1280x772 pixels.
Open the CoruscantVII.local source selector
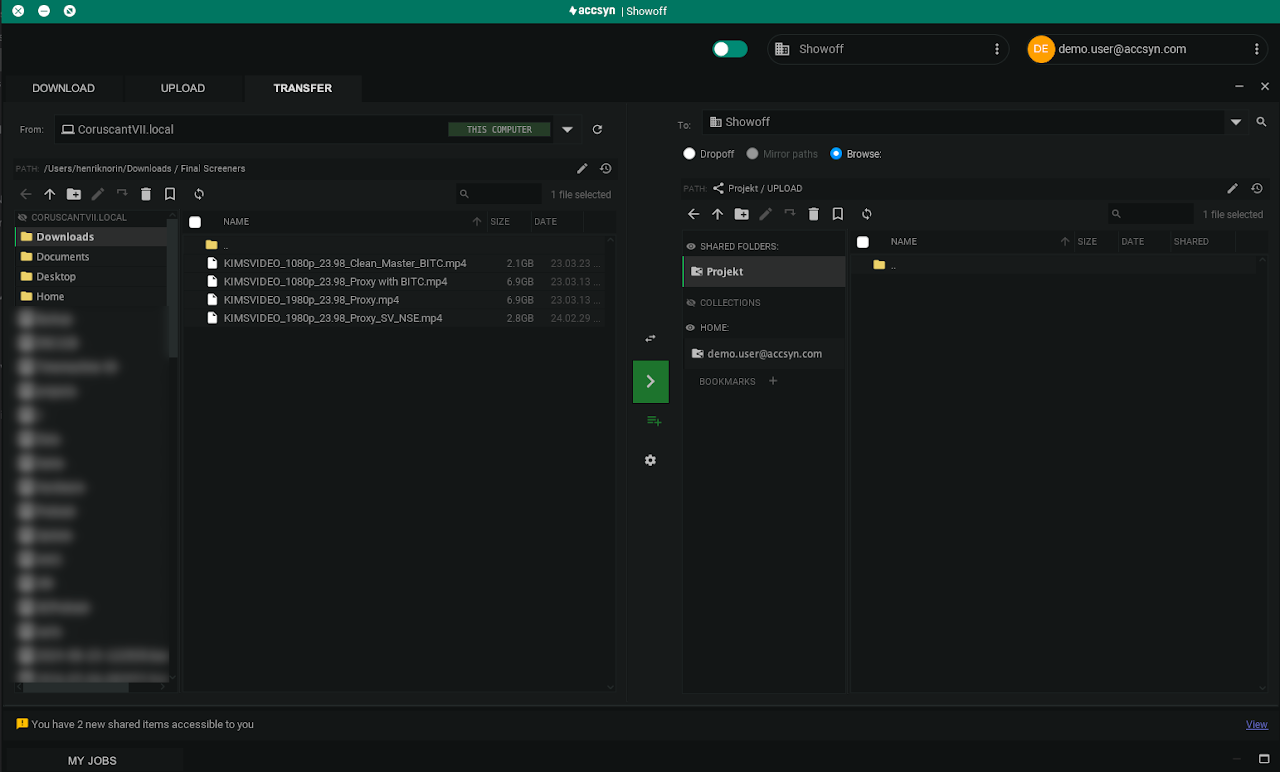[x=305, y=129]
